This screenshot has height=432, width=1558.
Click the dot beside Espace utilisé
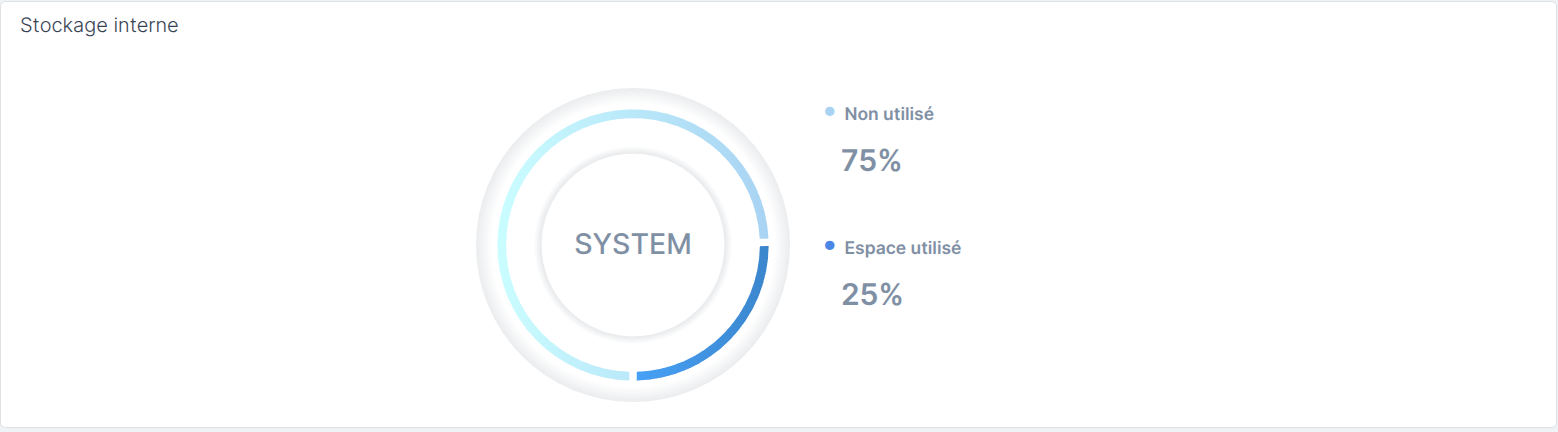click(x=829, y=246)
